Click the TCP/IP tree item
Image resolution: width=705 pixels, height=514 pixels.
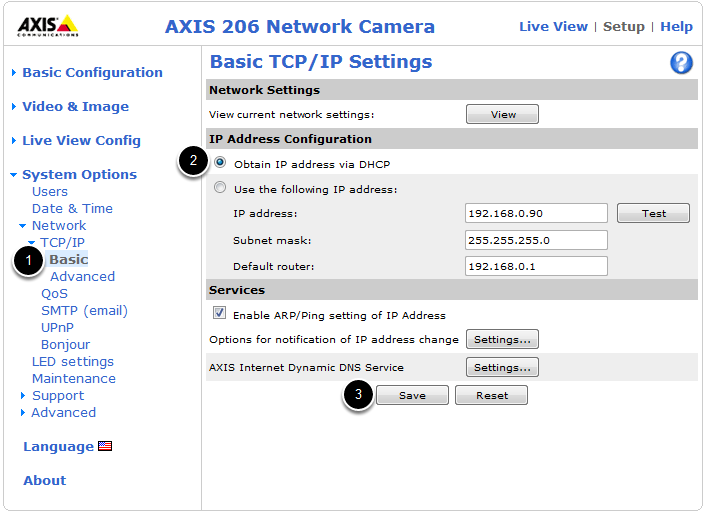[62, 243]
